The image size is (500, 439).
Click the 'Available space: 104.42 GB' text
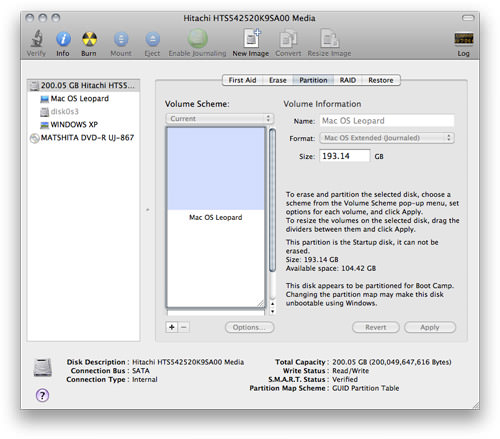(331, 268)
